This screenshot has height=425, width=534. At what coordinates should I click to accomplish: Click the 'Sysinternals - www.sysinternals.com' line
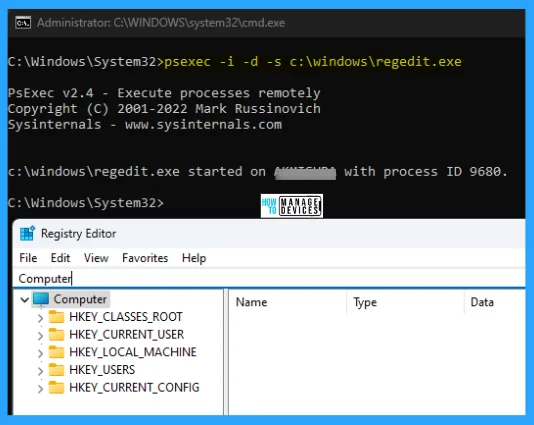[145, 124]
